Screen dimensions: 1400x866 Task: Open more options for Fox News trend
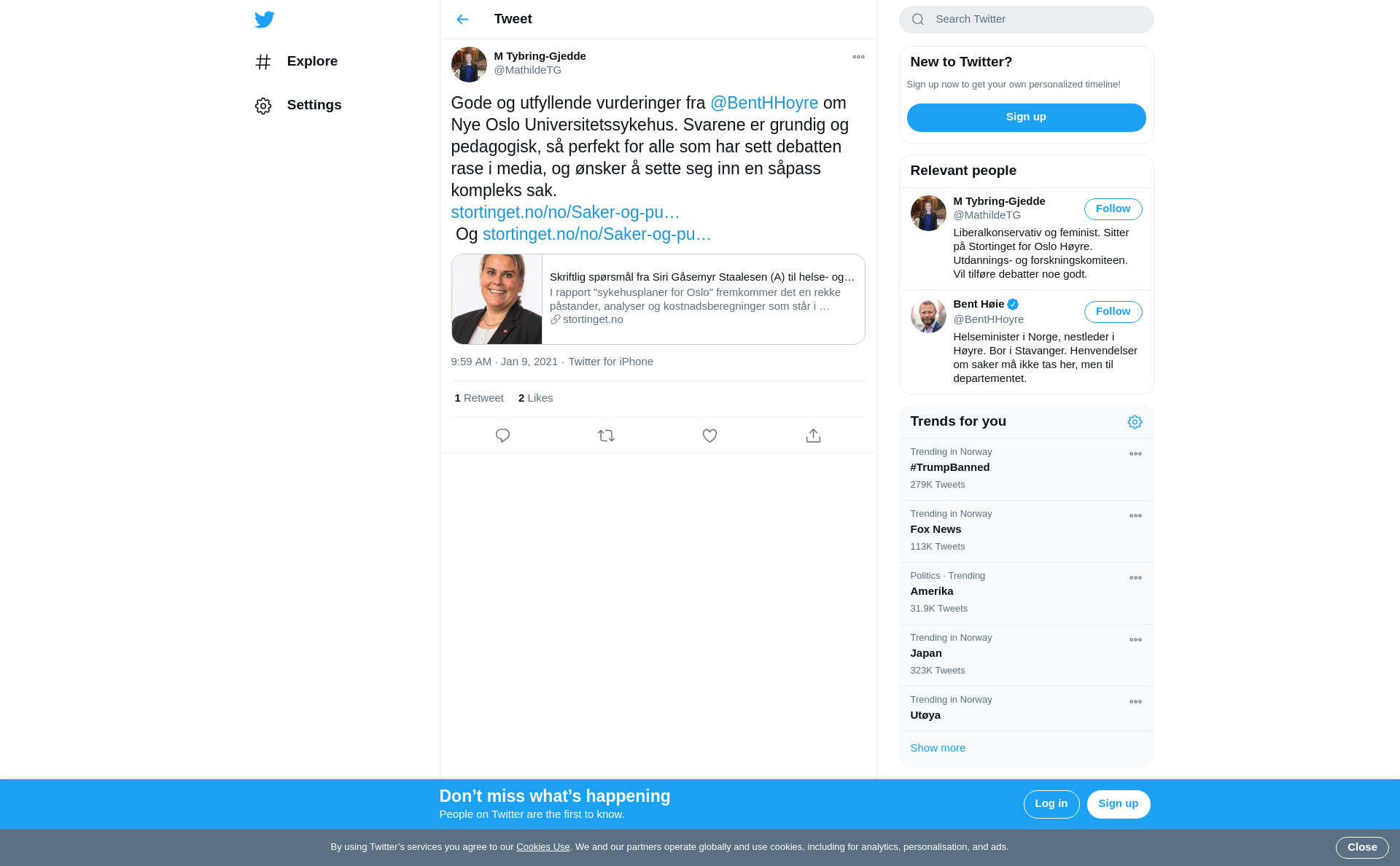tap(1135, 515)
